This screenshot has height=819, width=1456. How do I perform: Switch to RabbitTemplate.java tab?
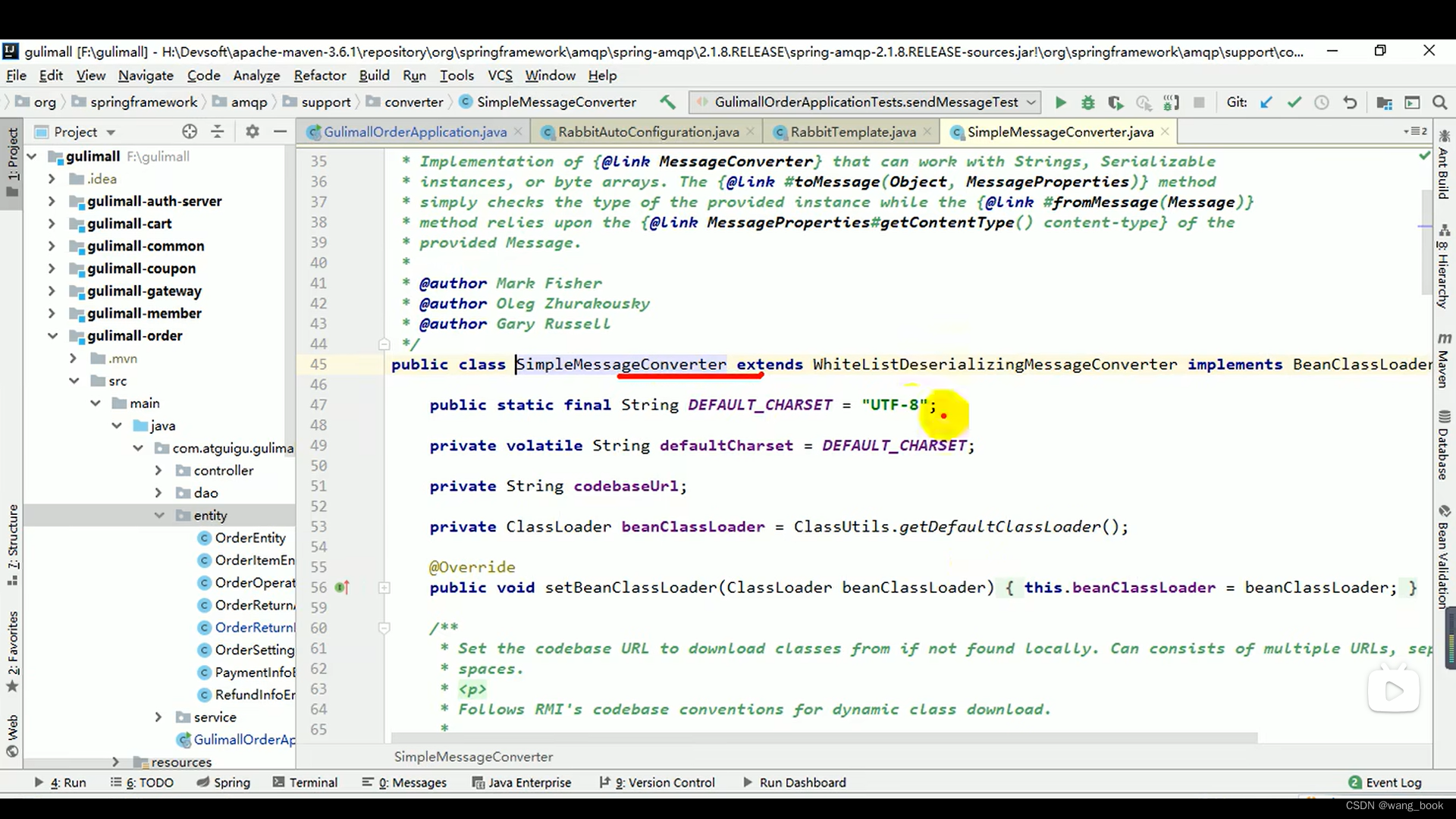pyautogui.click(x=853, y=132)
